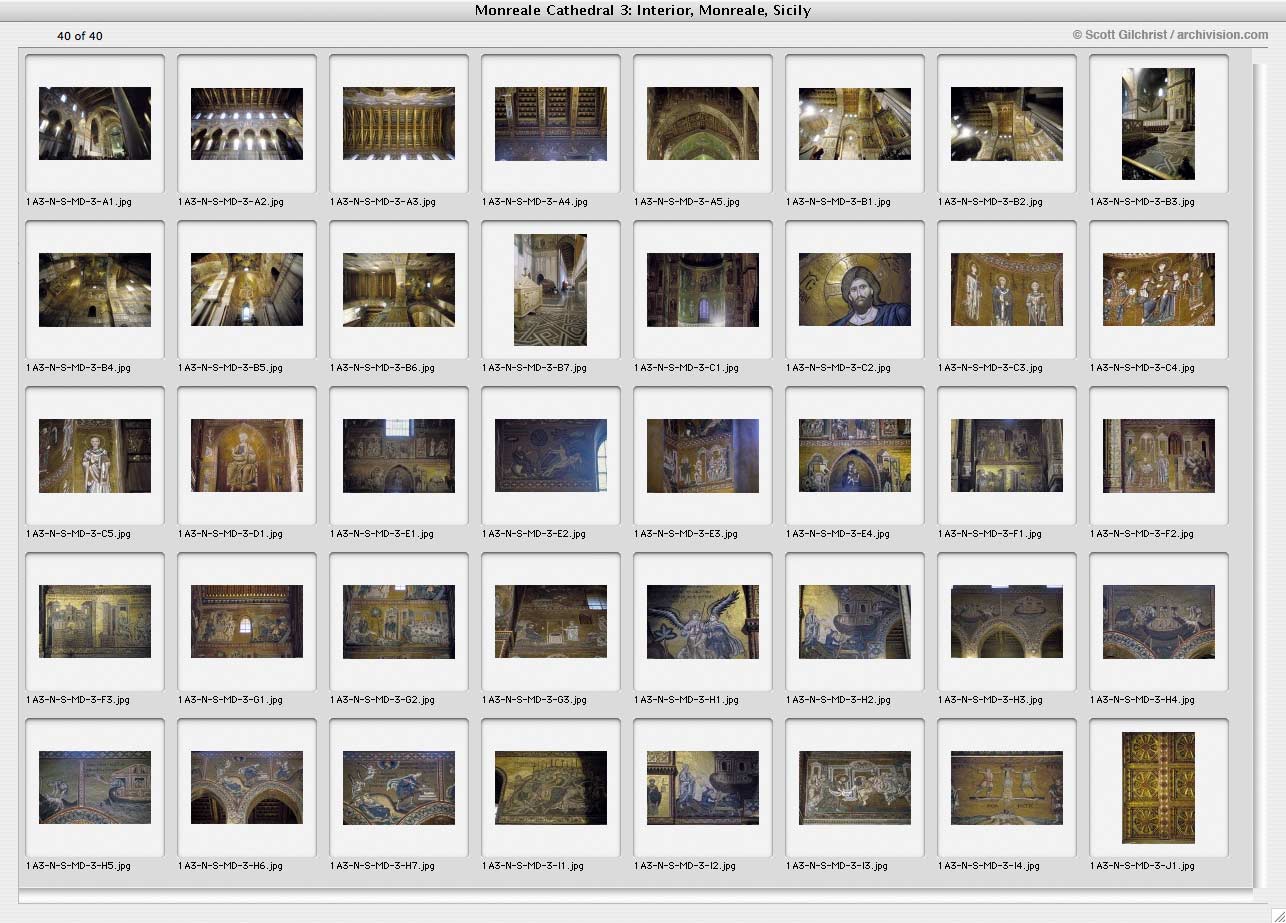This screenshot has width=1286, height=923.
Task: Choose thumbnail 1A3-N-S-MD-3-E3.jpg
Action: (x=703, y=455)
